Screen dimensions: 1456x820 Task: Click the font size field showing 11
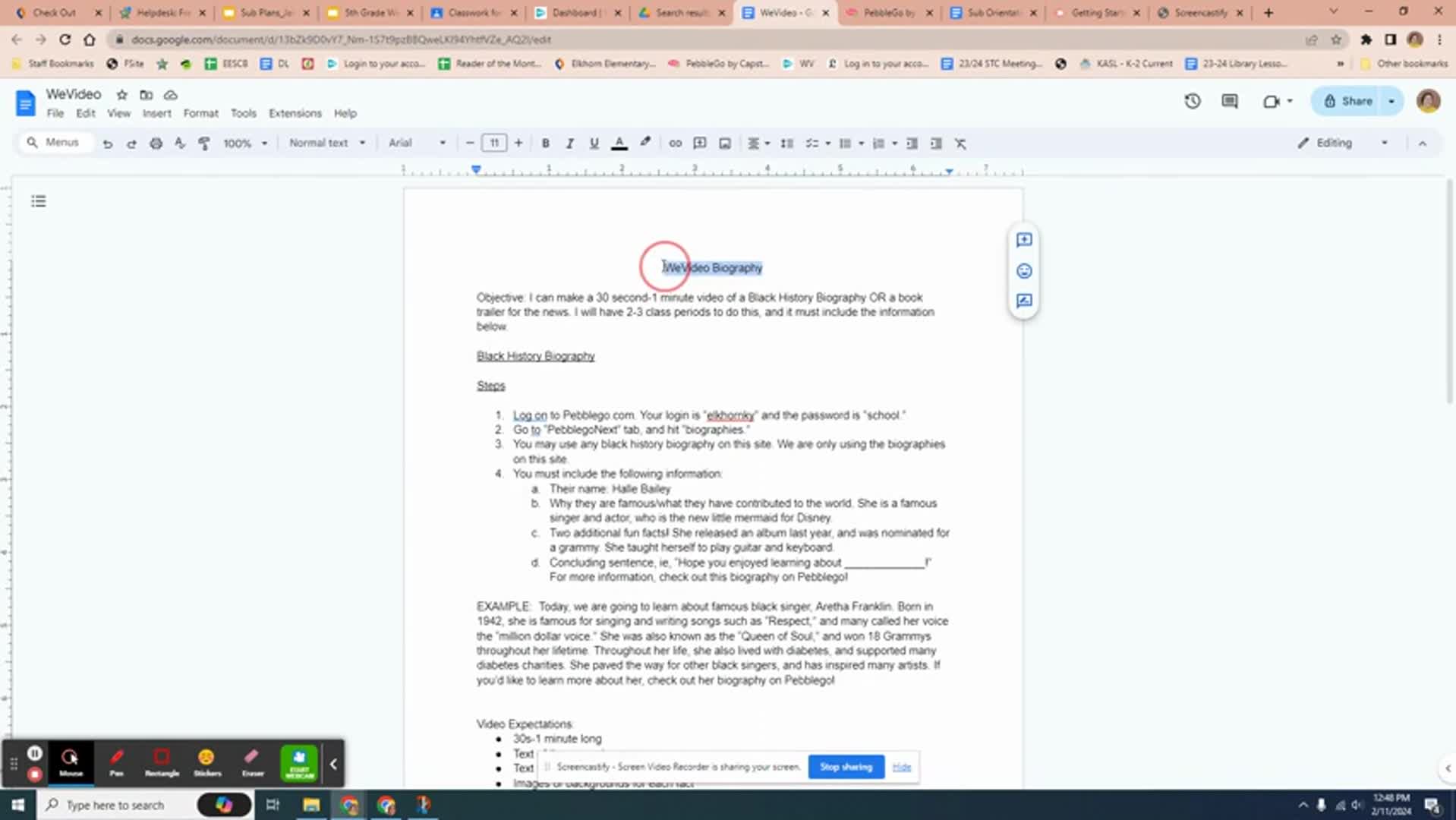[x=494, y=143]
